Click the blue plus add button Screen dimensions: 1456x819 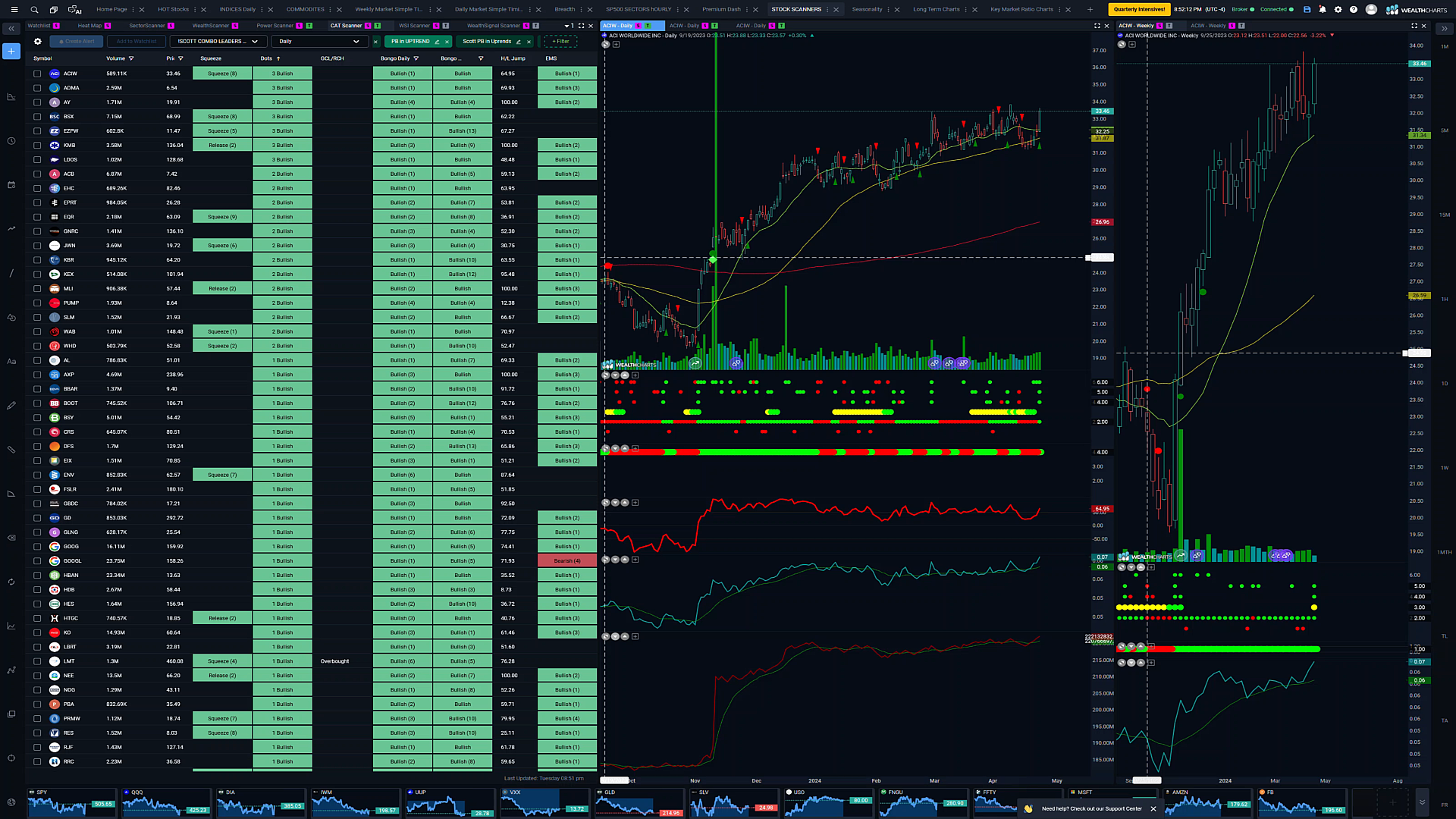11,51
